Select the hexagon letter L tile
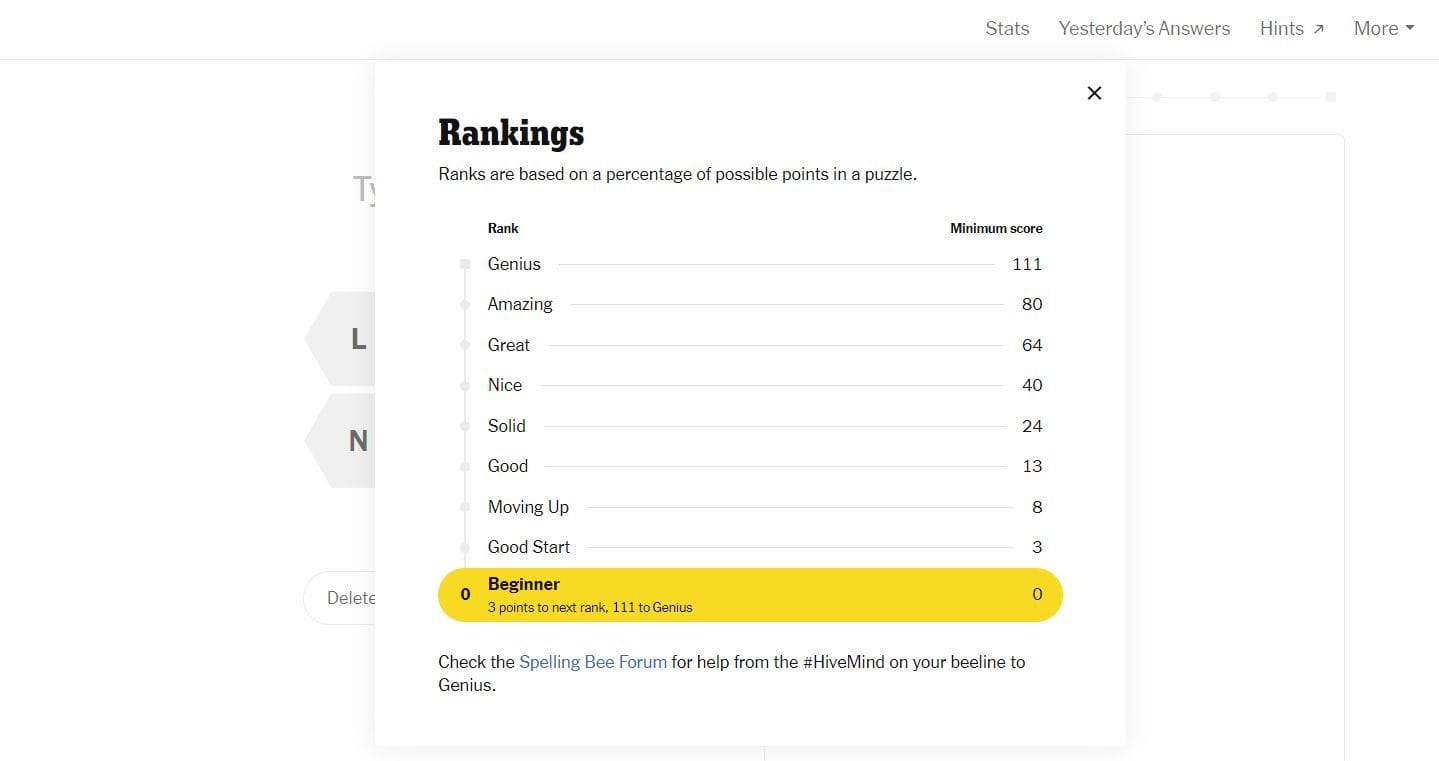Viewport: 1439px width, 761px height. tap(357, 338)
